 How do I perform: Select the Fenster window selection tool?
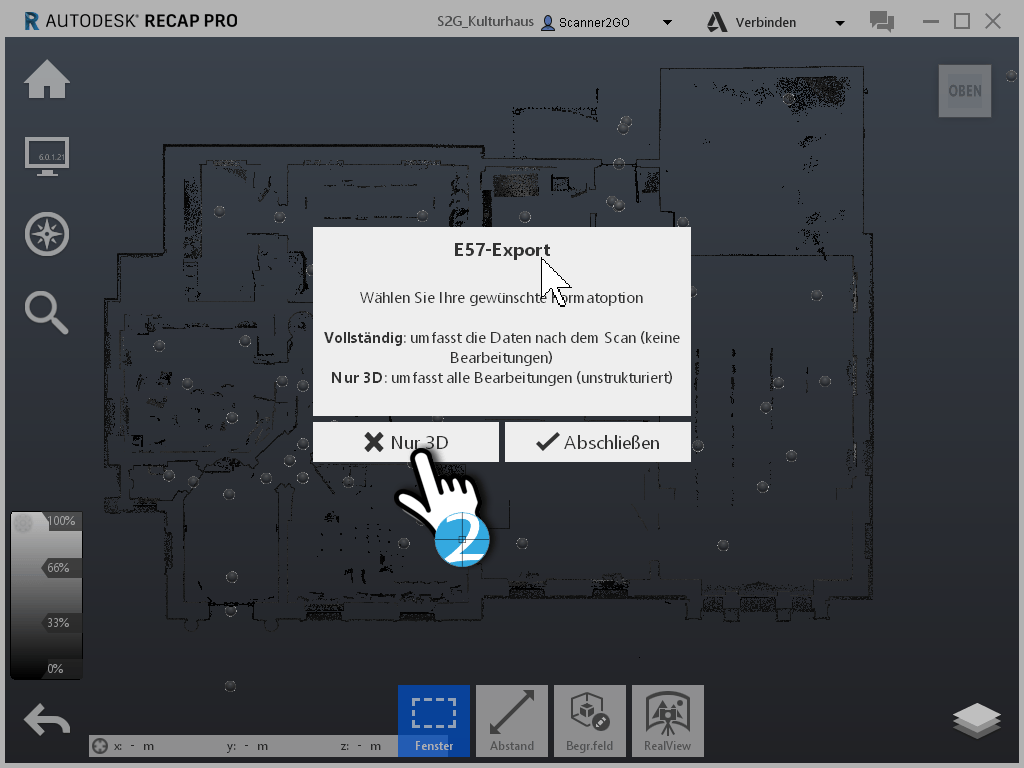pos(434,721)
